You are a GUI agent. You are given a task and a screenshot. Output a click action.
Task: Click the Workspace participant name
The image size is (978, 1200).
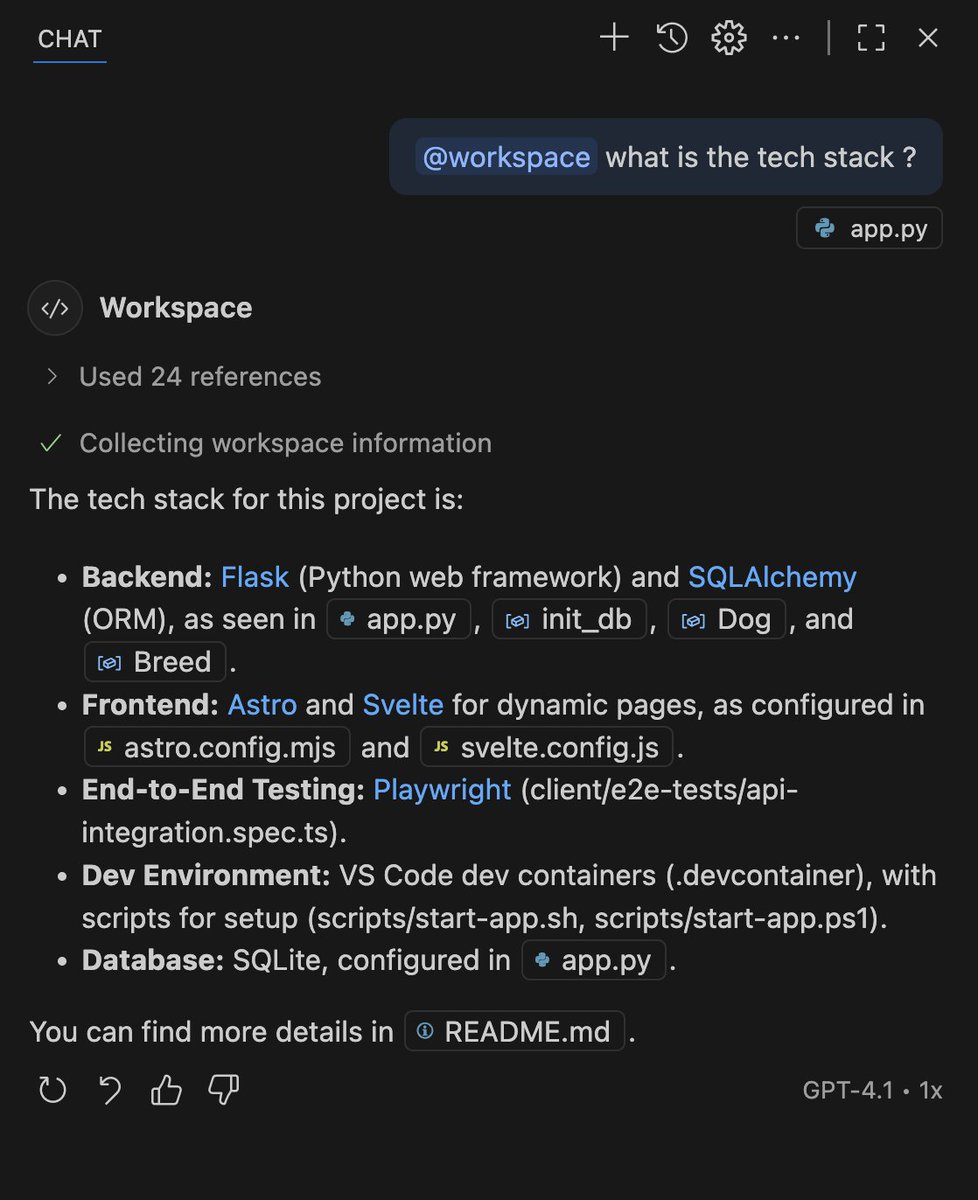point(176,308)
